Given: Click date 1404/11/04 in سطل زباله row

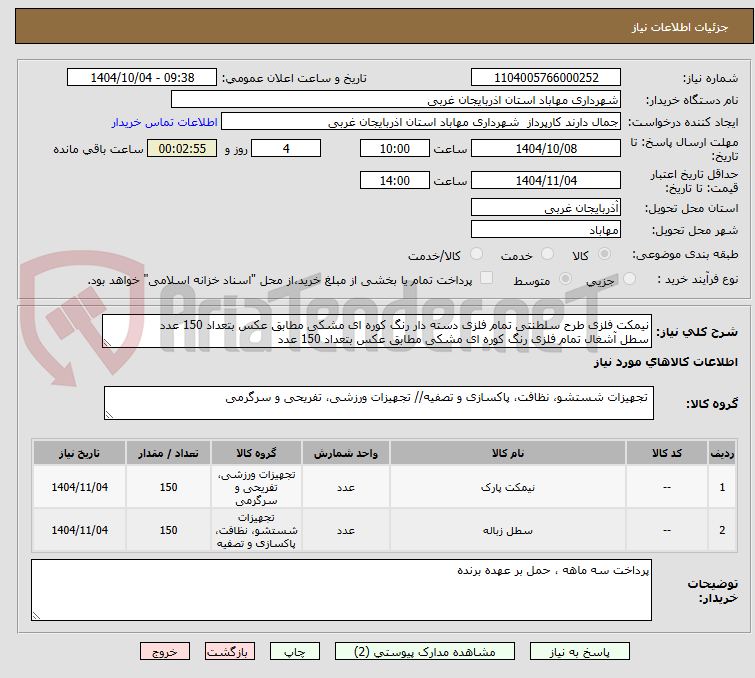Looking at the screenshot, I should click(x=79, y=530).
